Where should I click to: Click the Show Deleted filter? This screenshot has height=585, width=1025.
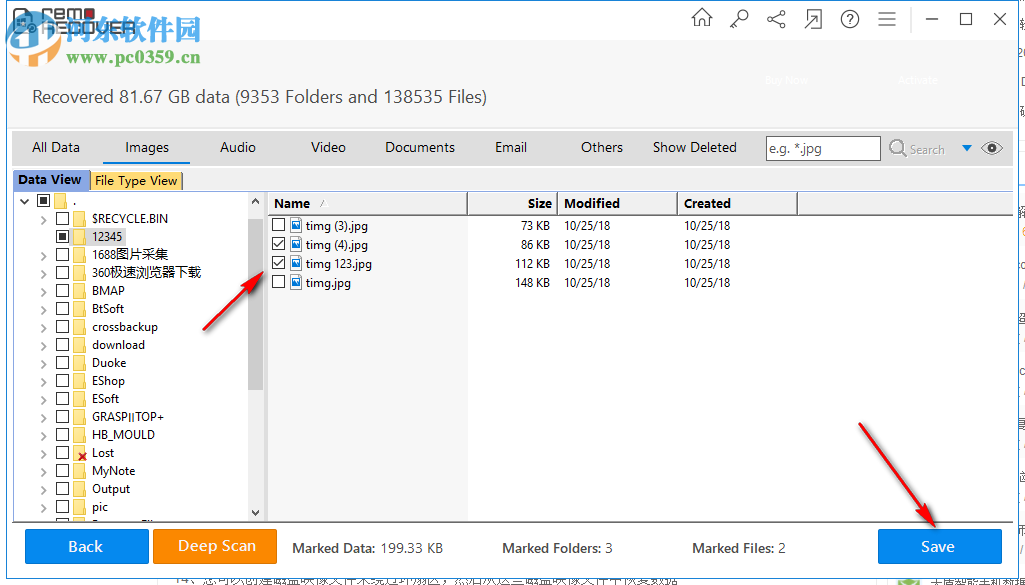[694, 148]
